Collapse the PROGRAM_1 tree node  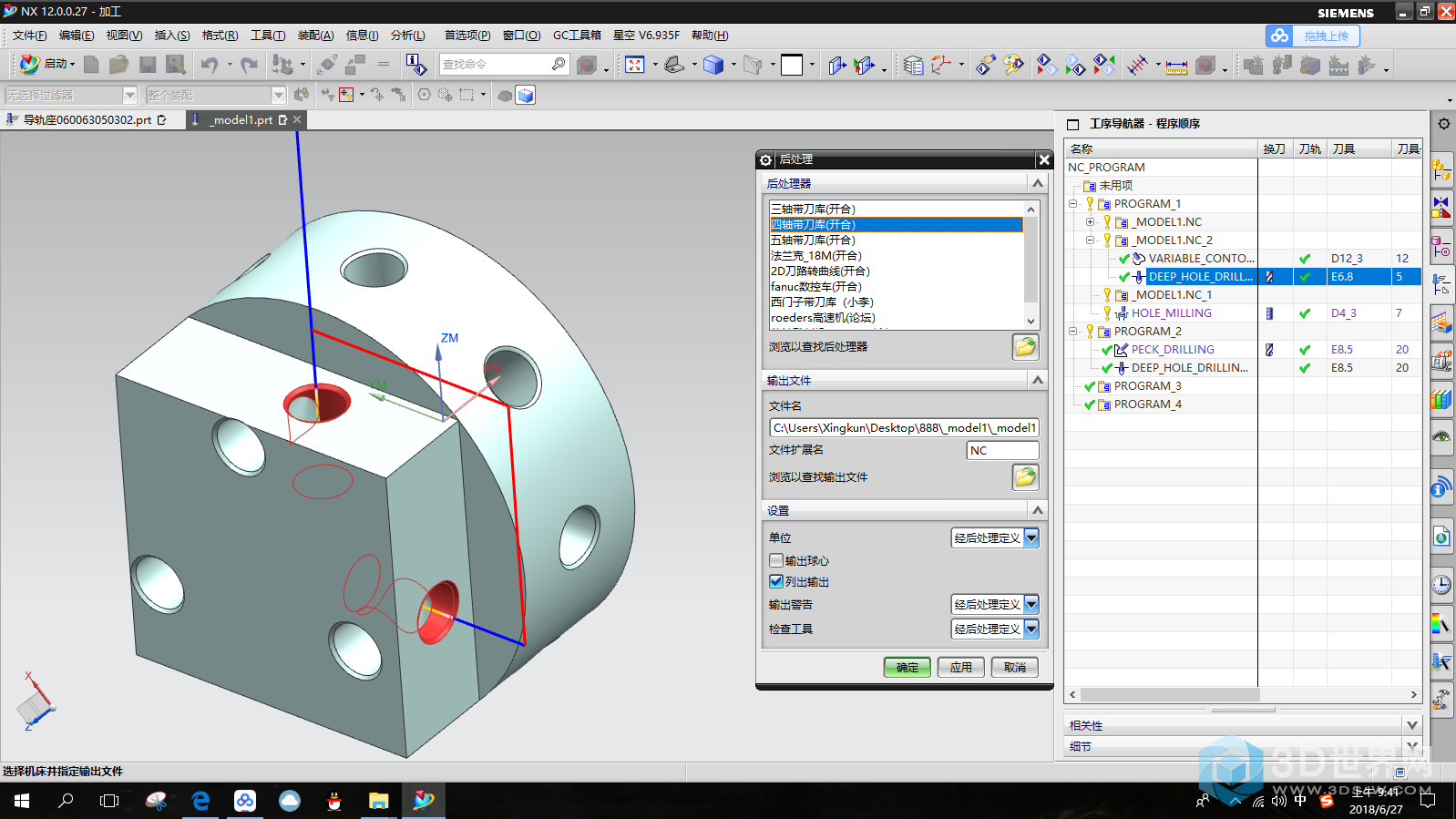pos(1073,204)
